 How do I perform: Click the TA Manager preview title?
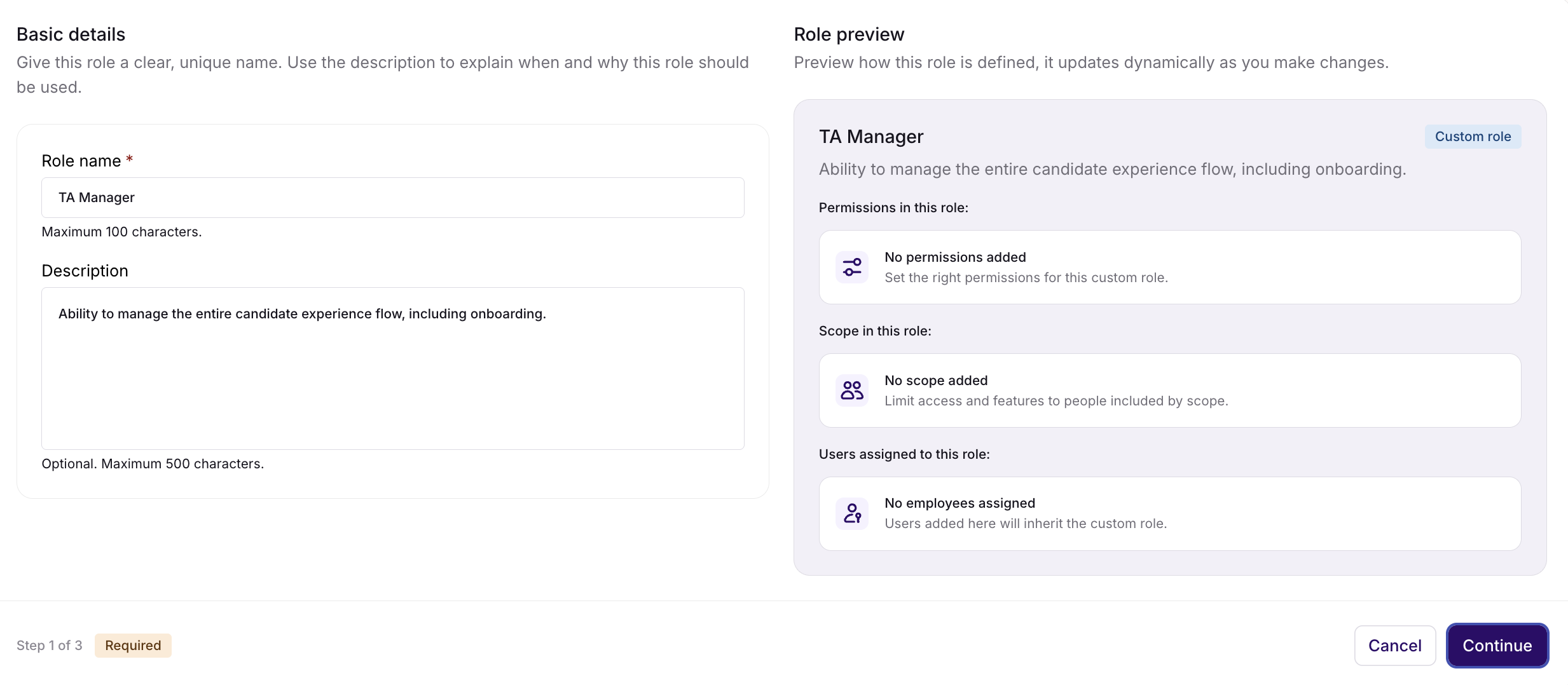[871, 137]
